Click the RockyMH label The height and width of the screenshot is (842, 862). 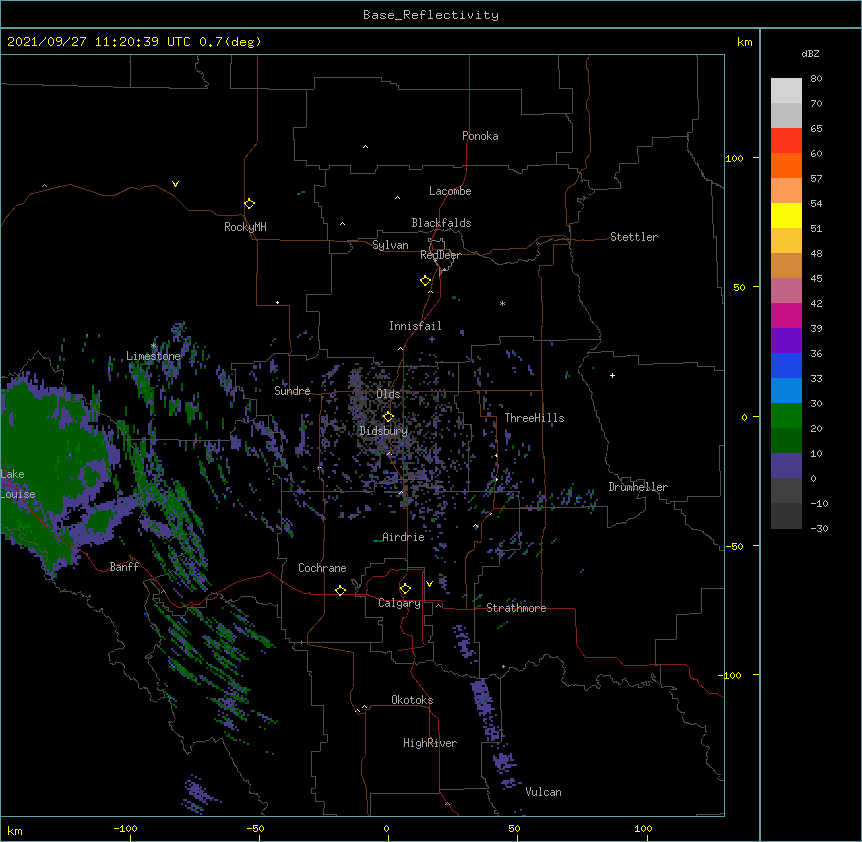click(x=245, y=226)
